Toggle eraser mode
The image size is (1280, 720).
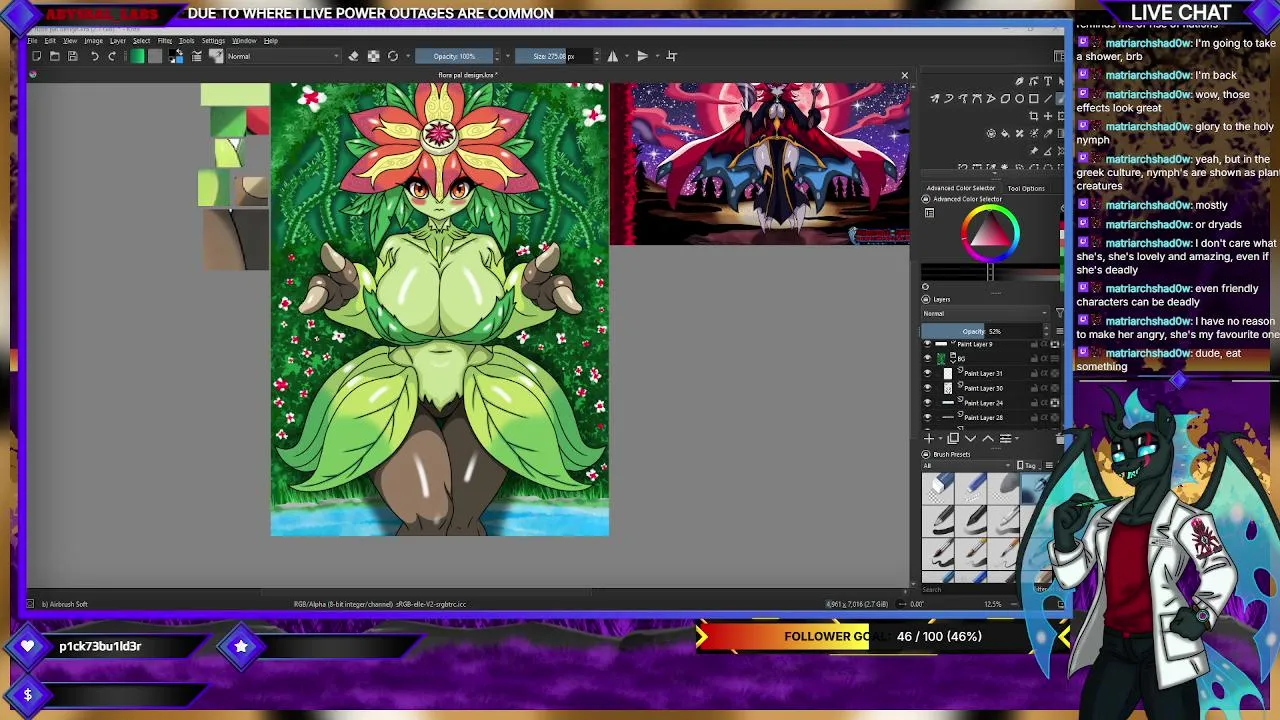(353, 56)
